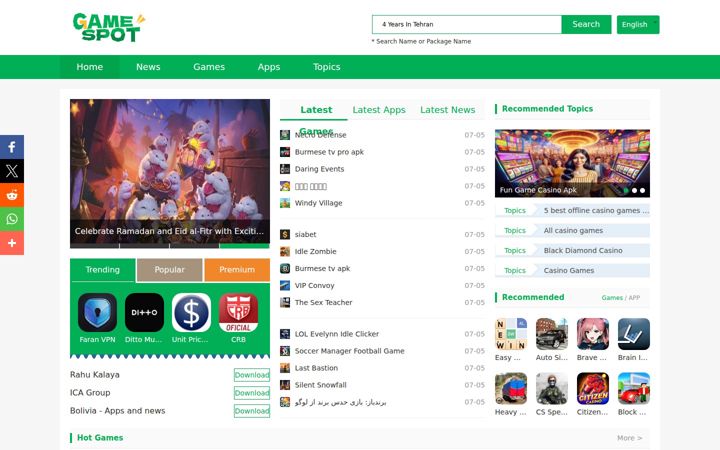This screenshot has height=450, width=720.
Task: Go to Home in navigation bar
Action: [90, 67]
